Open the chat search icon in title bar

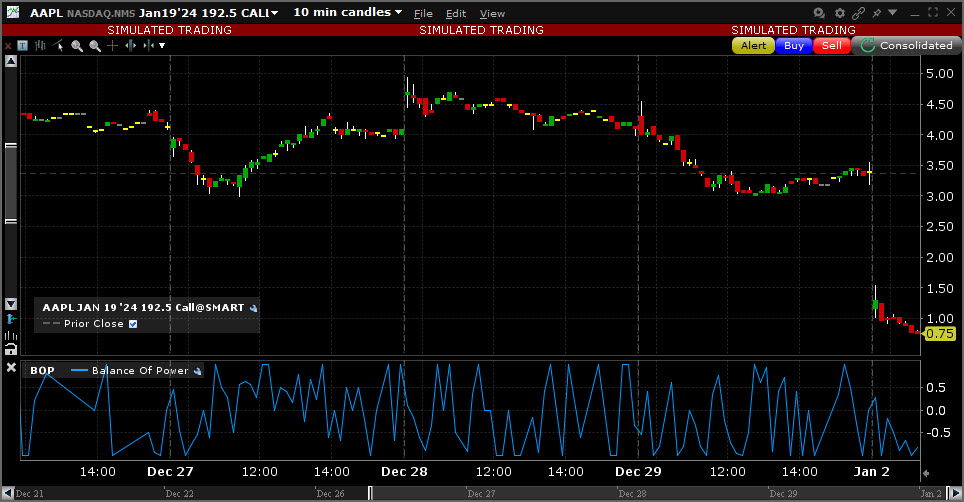coord(819,12)
